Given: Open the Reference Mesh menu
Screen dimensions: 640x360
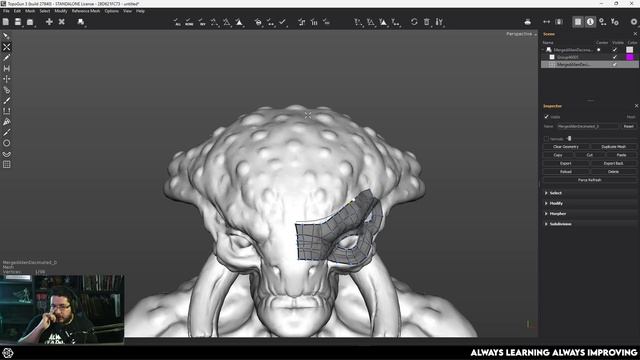Looking at the screenshot, I should [x=86, y=11].
